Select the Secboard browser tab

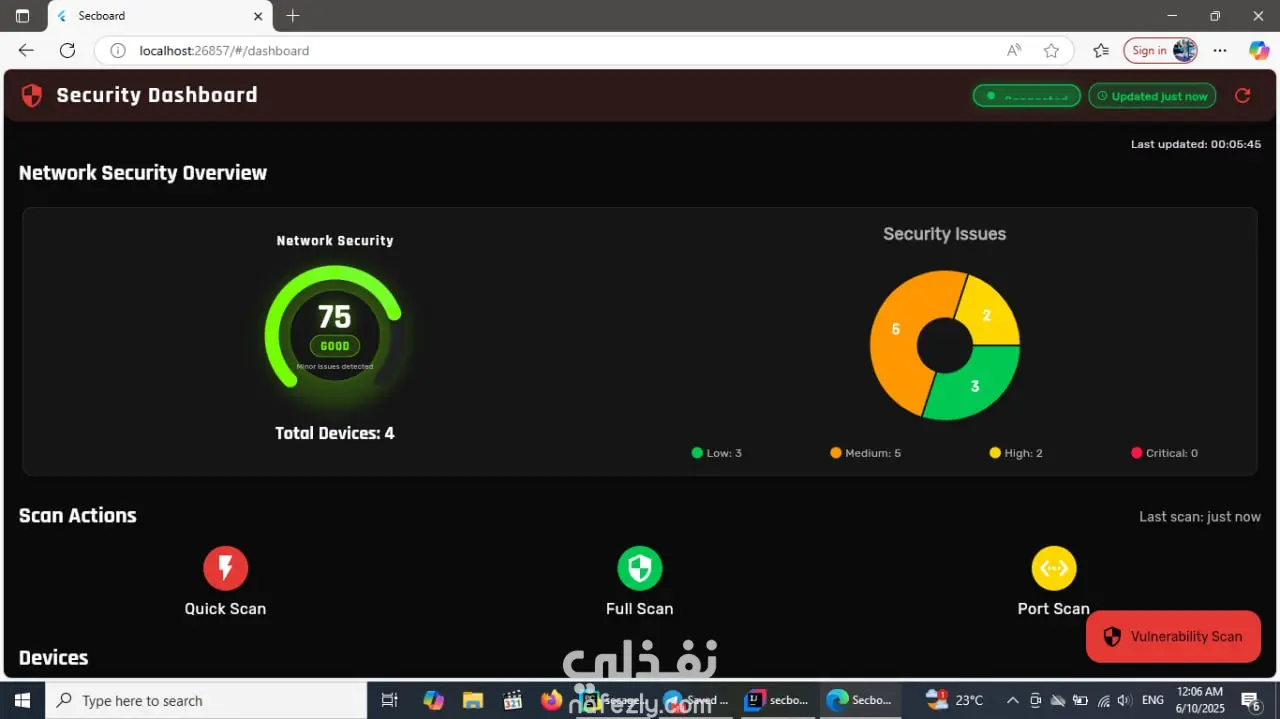pos(160,16)
